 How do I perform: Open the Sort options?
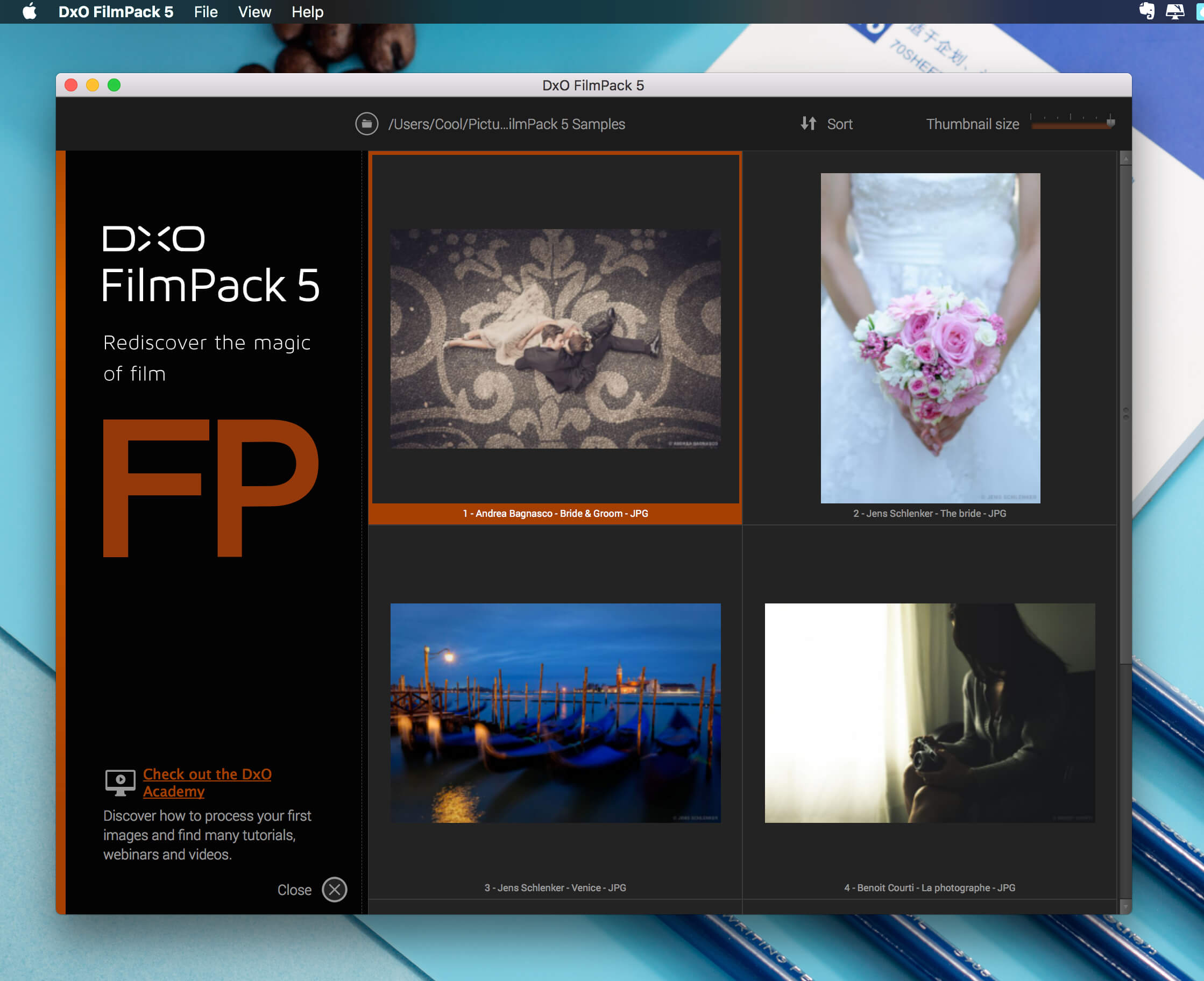(x=839, y=124)
